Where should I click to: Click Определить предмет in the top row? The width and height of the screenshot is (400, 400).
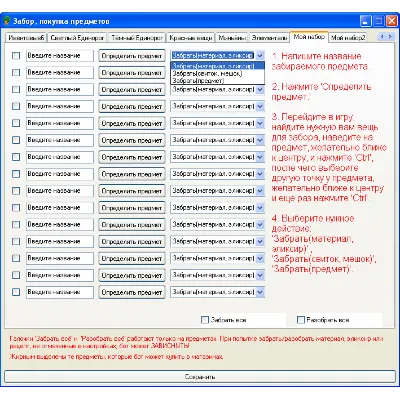132,56
